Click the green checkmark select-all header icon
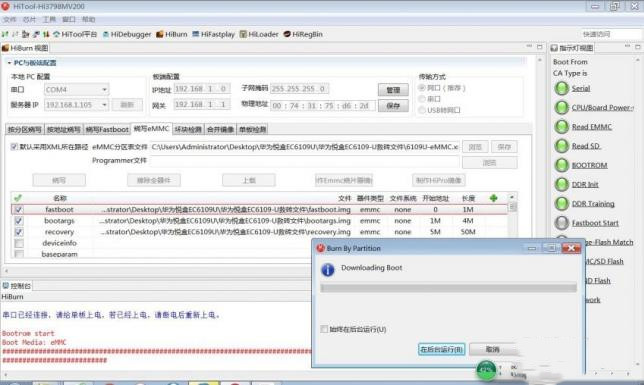This screenshot has height=385, width=644. 18,198
